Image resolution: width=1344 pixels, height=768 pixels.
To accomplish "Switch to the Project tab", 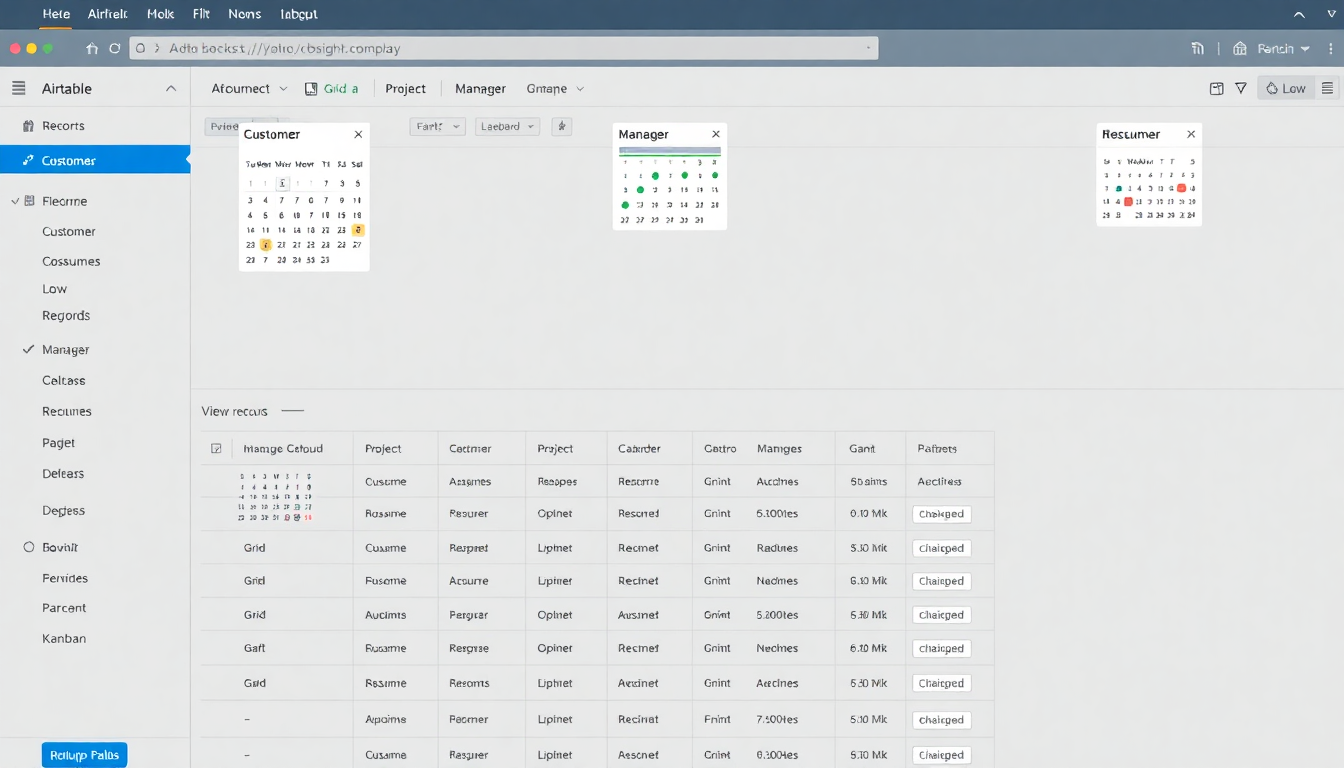I will point(405,88).
